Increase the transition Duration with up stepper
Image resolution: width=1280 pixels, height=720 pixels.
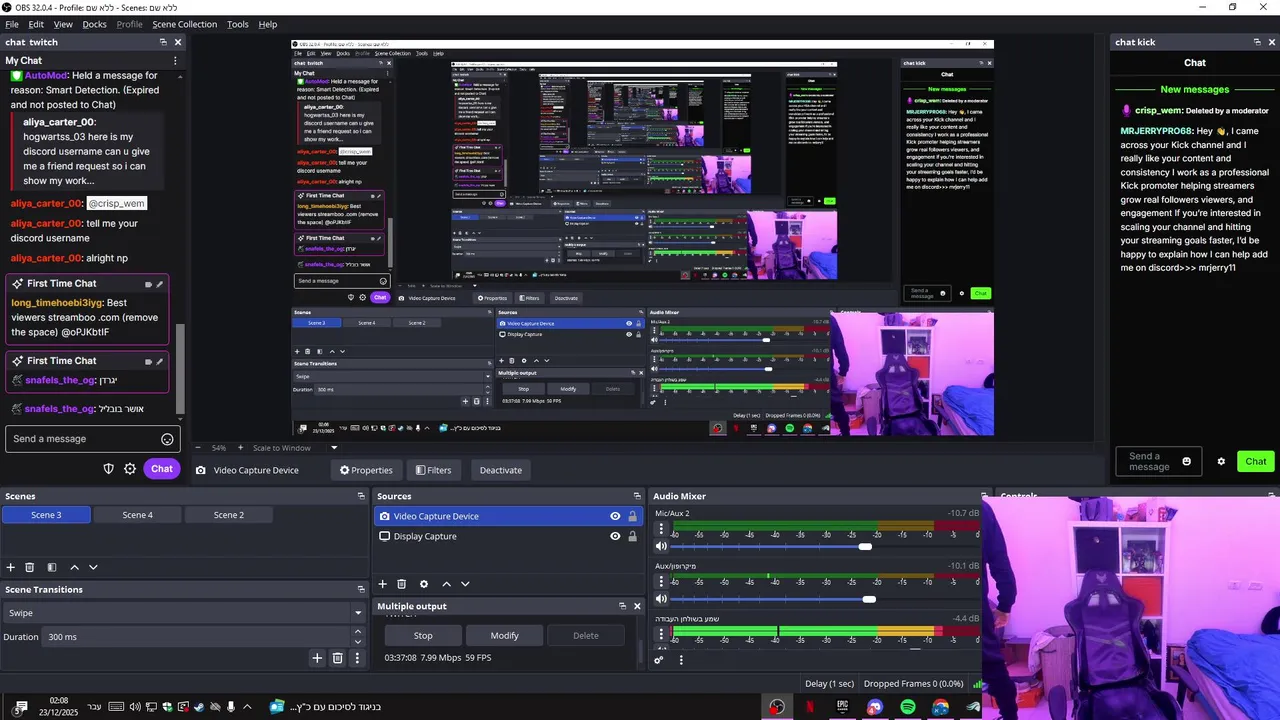358,632
